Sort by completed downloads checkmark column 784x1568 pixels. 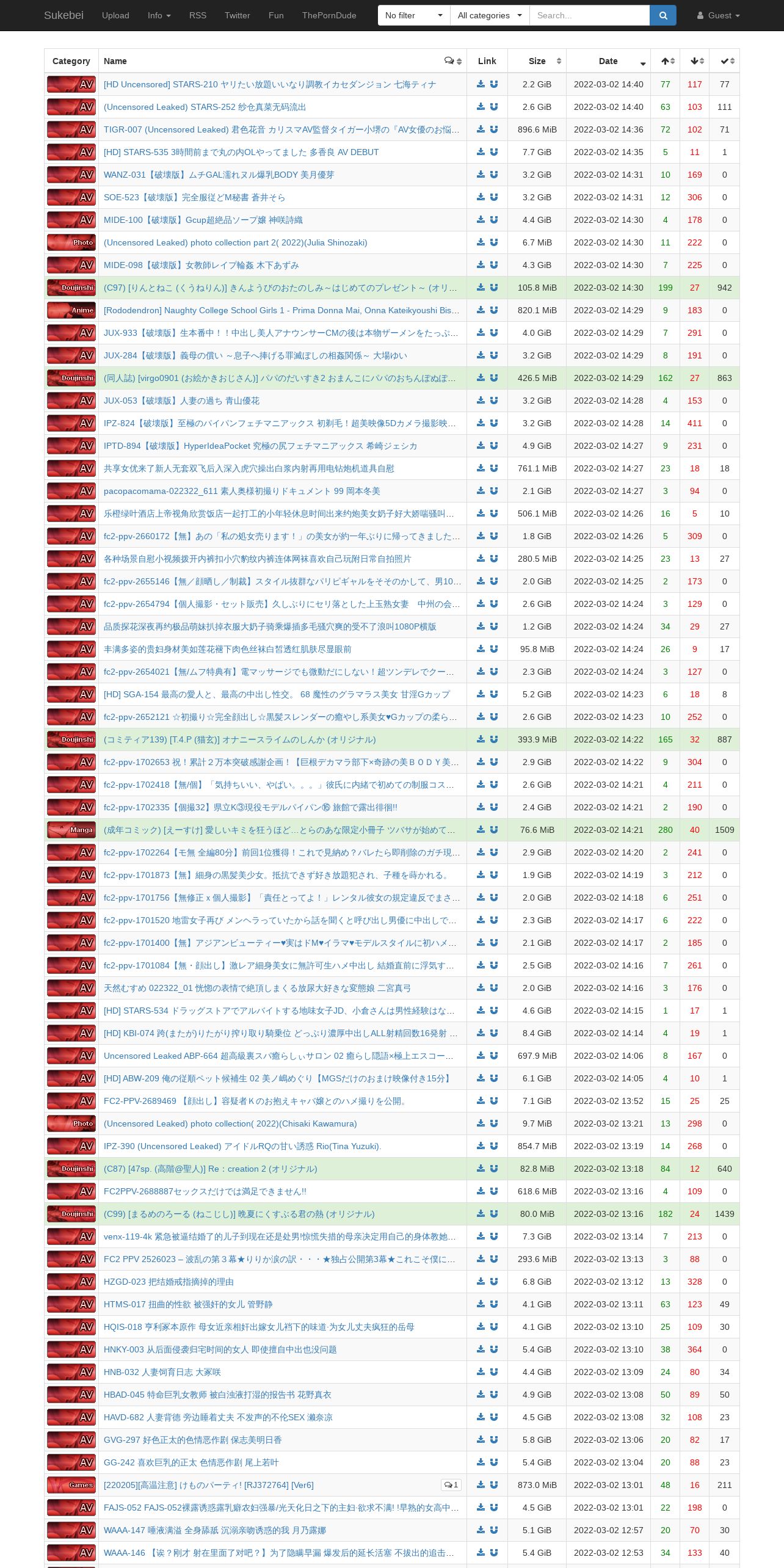click(x=725, y=61)
